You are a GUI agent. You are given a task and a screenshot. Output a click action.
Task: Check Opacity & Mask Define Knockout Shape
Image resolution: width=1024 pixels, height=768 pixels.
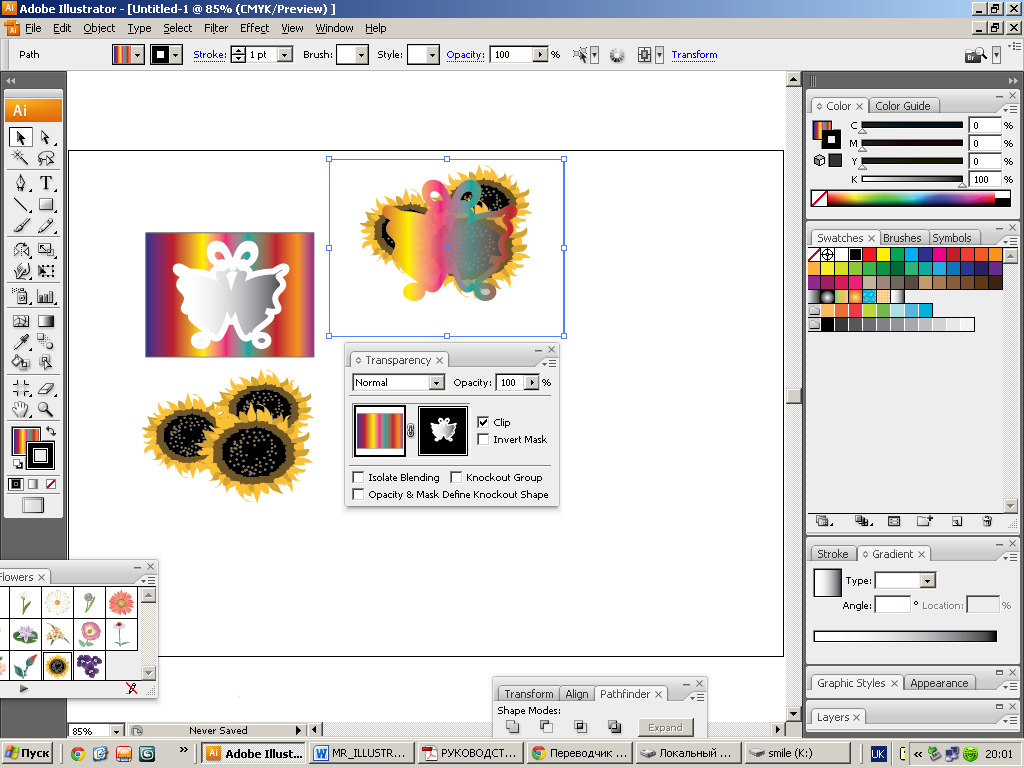tap(358, 494)
